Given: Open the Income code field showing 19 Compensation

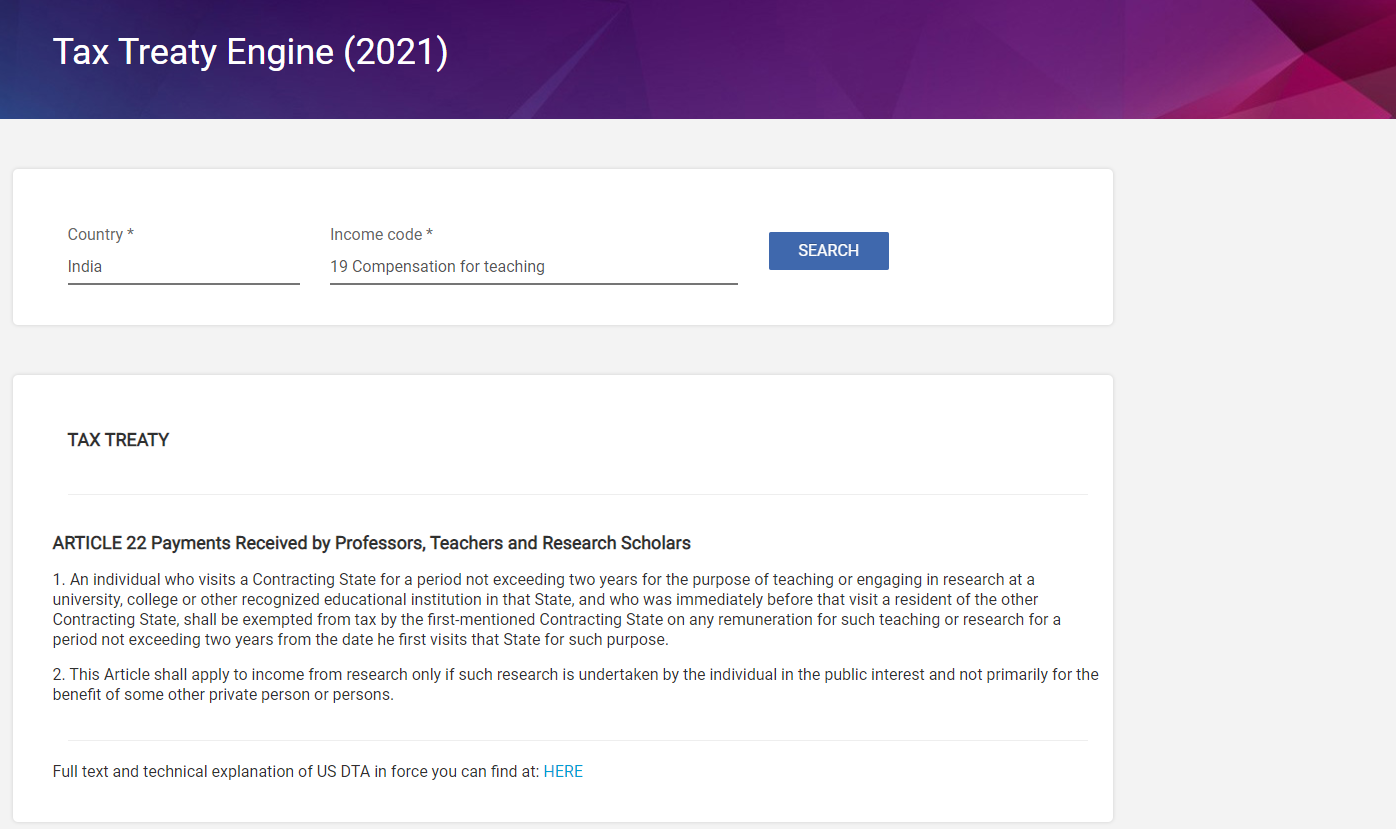Looking at the screenshot, I should coord(534,267).
